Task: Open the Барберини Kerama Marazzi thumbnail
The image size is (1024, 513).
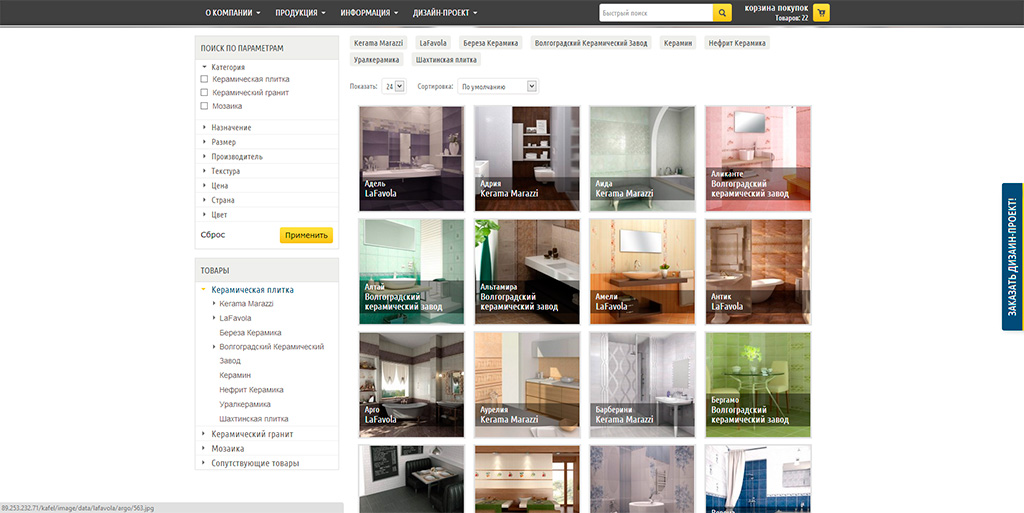Action: point(643,385)
